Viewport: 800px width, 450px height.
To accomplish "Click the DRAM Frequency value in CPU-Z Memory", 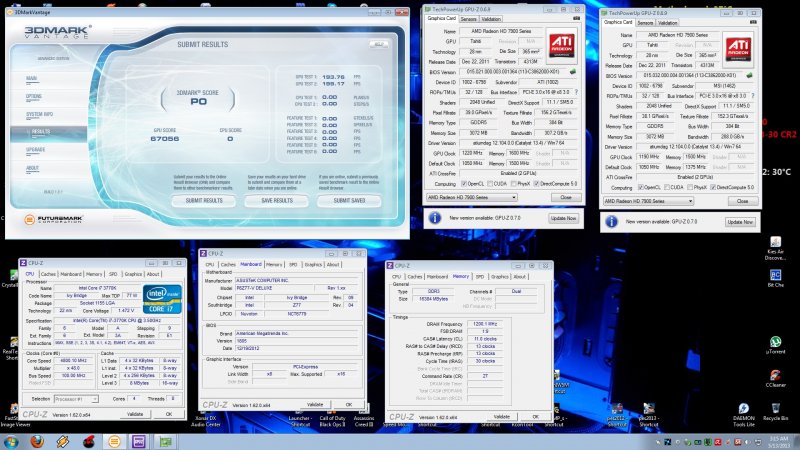I will (485, 324).
